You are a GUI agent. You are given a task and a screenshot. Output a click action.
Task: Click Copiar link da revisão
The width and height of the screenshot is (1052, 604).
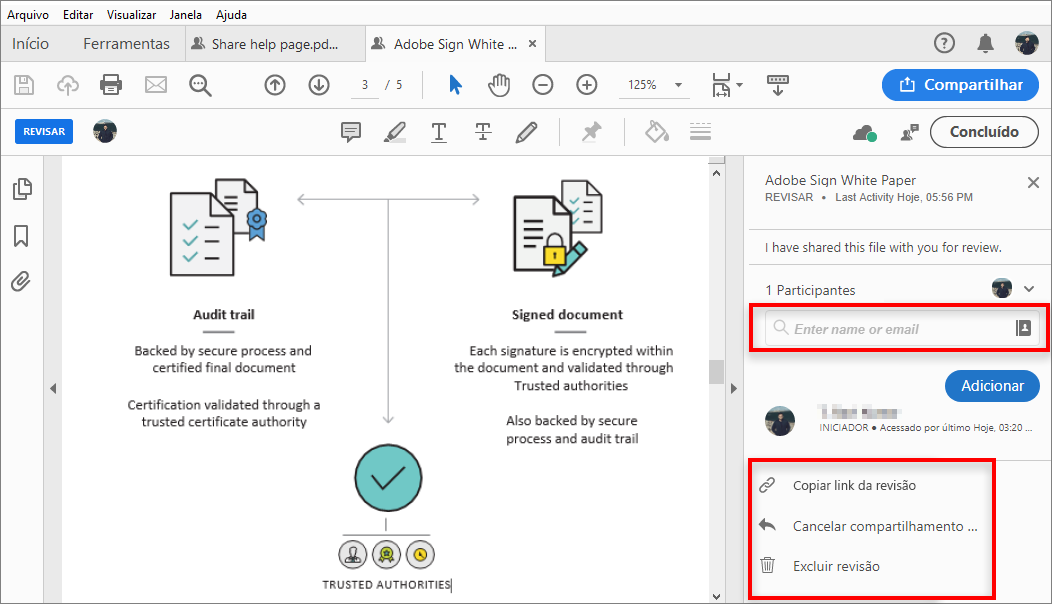854,485
